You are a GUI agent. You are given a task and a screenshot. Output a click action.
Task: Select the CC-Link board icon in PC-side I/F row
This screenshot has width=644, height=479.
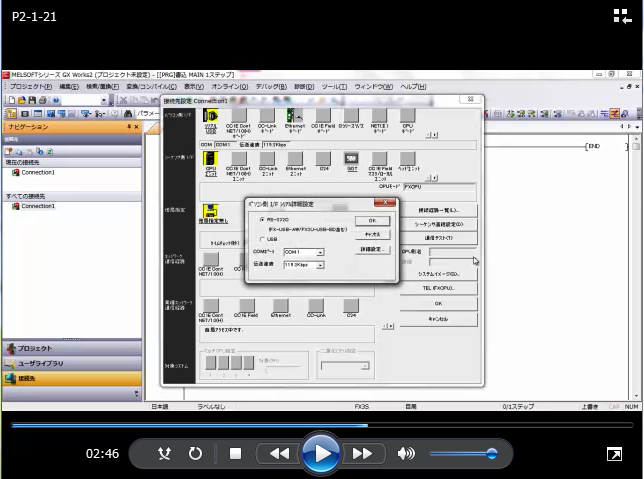(267, 116)
